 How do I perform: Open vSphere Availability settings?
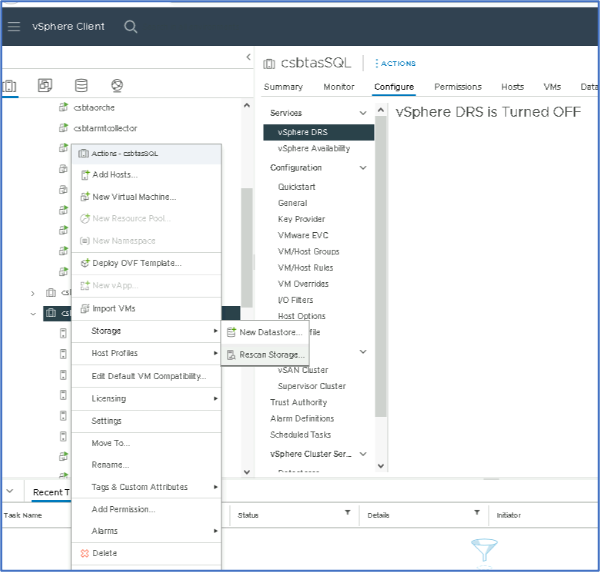(x=313, y=148)
